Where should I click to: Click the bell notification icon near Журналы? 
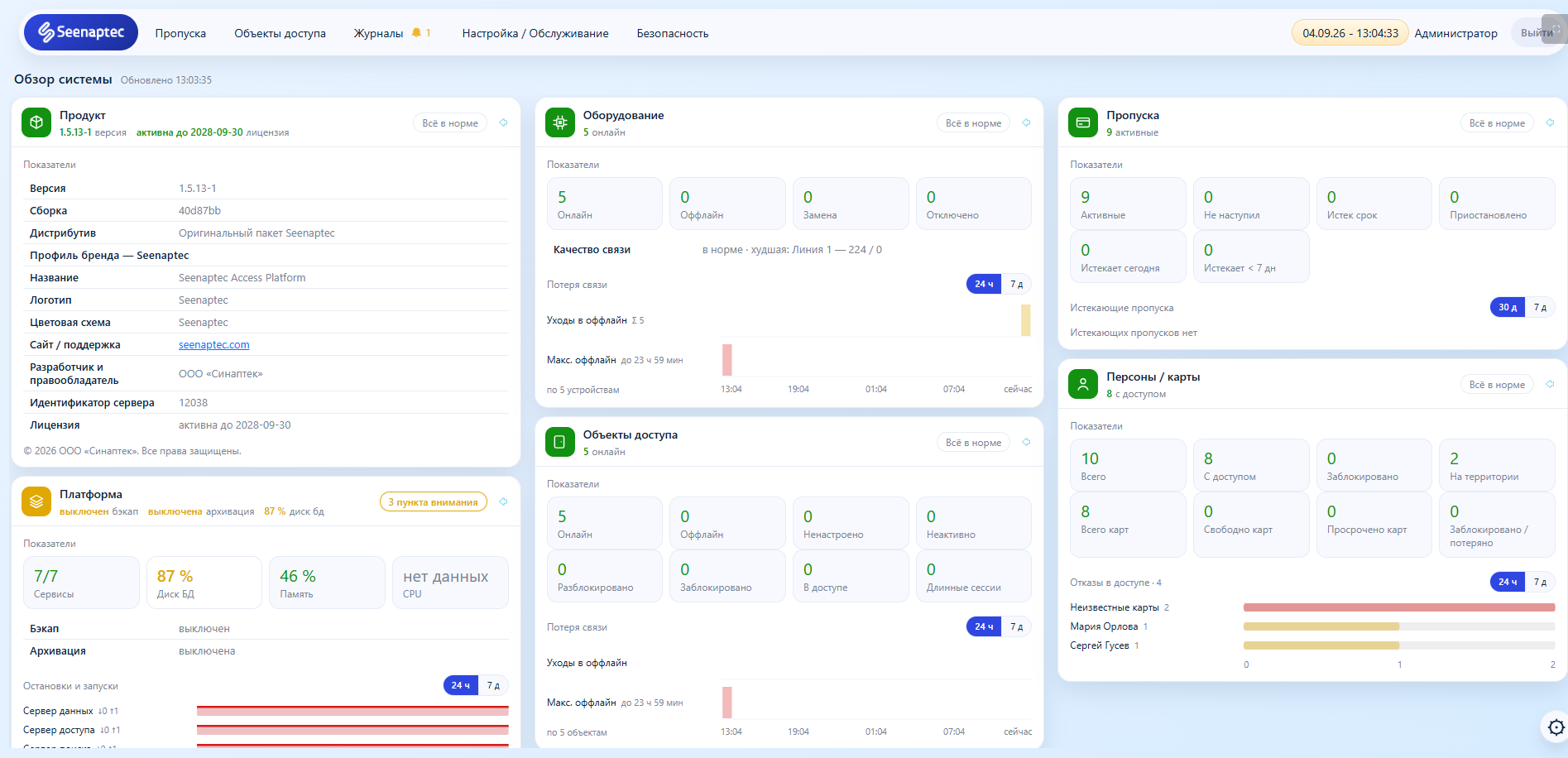tap(416, 33)
